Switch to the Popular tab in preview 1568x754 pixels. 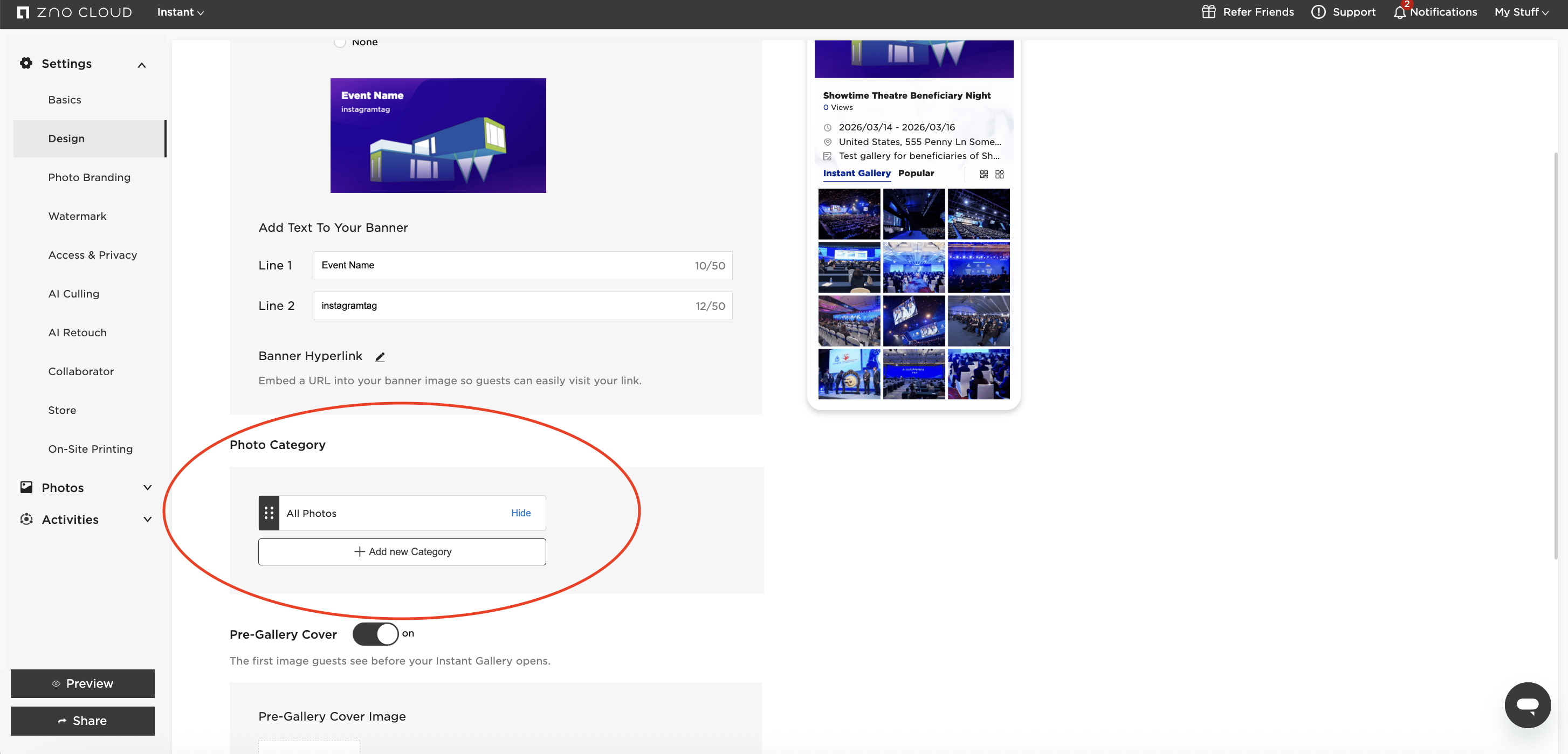point(916,174)
